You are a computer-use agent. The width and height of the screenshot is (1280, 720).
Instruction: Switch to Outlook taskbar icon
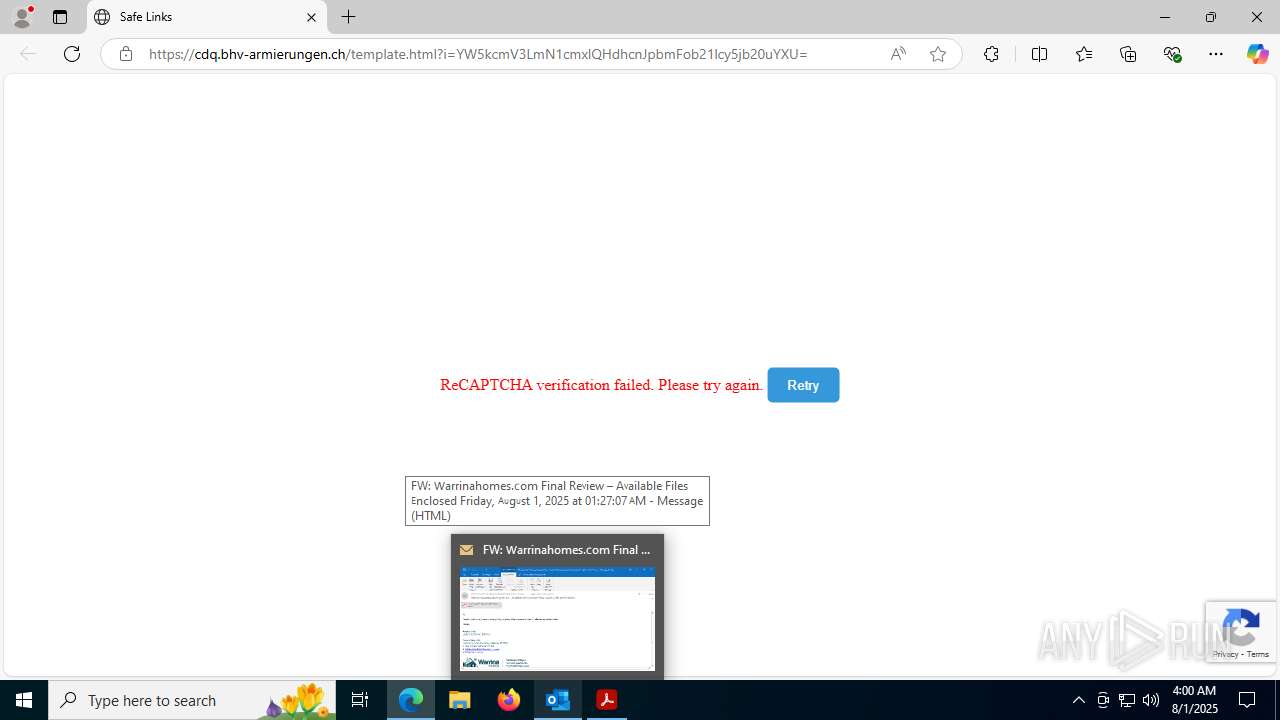point(558,700)
